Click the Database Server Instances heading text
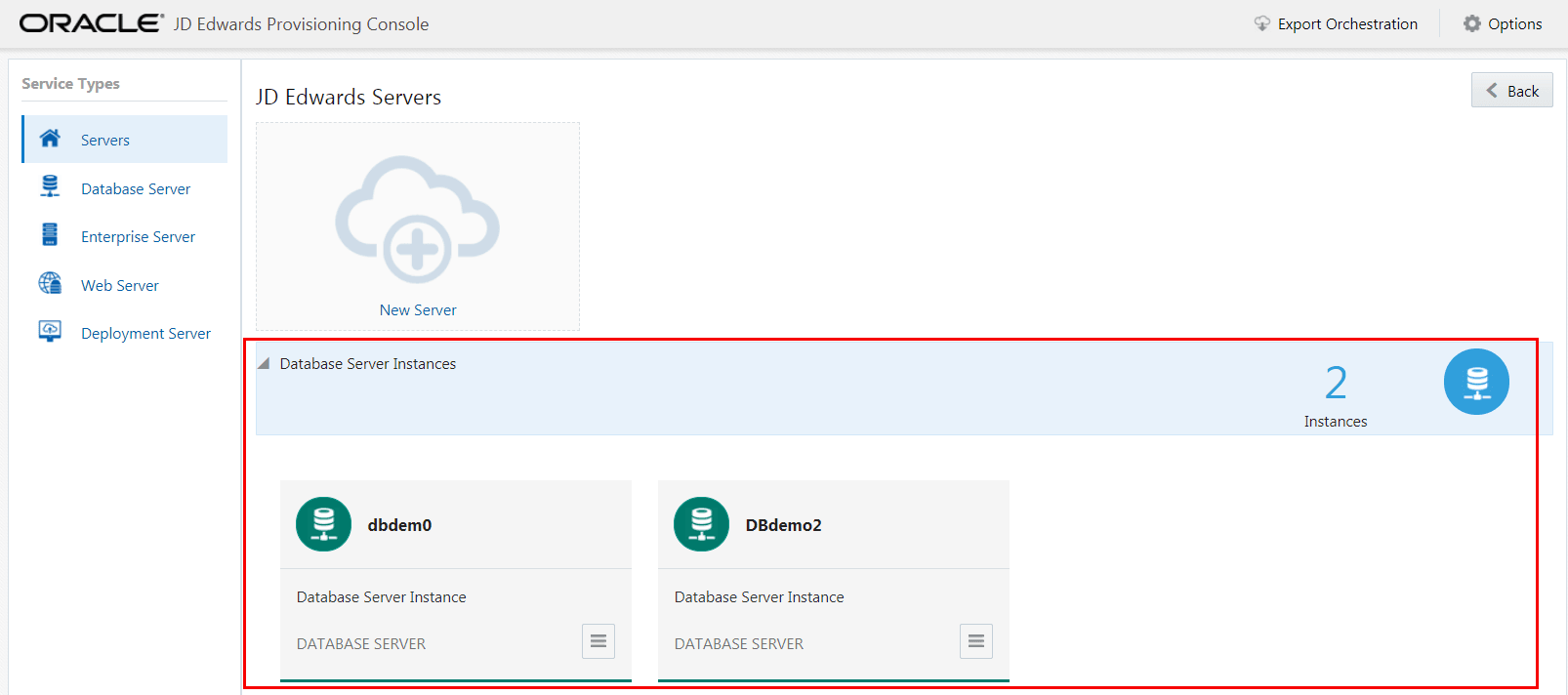 (x=368, y=363)
